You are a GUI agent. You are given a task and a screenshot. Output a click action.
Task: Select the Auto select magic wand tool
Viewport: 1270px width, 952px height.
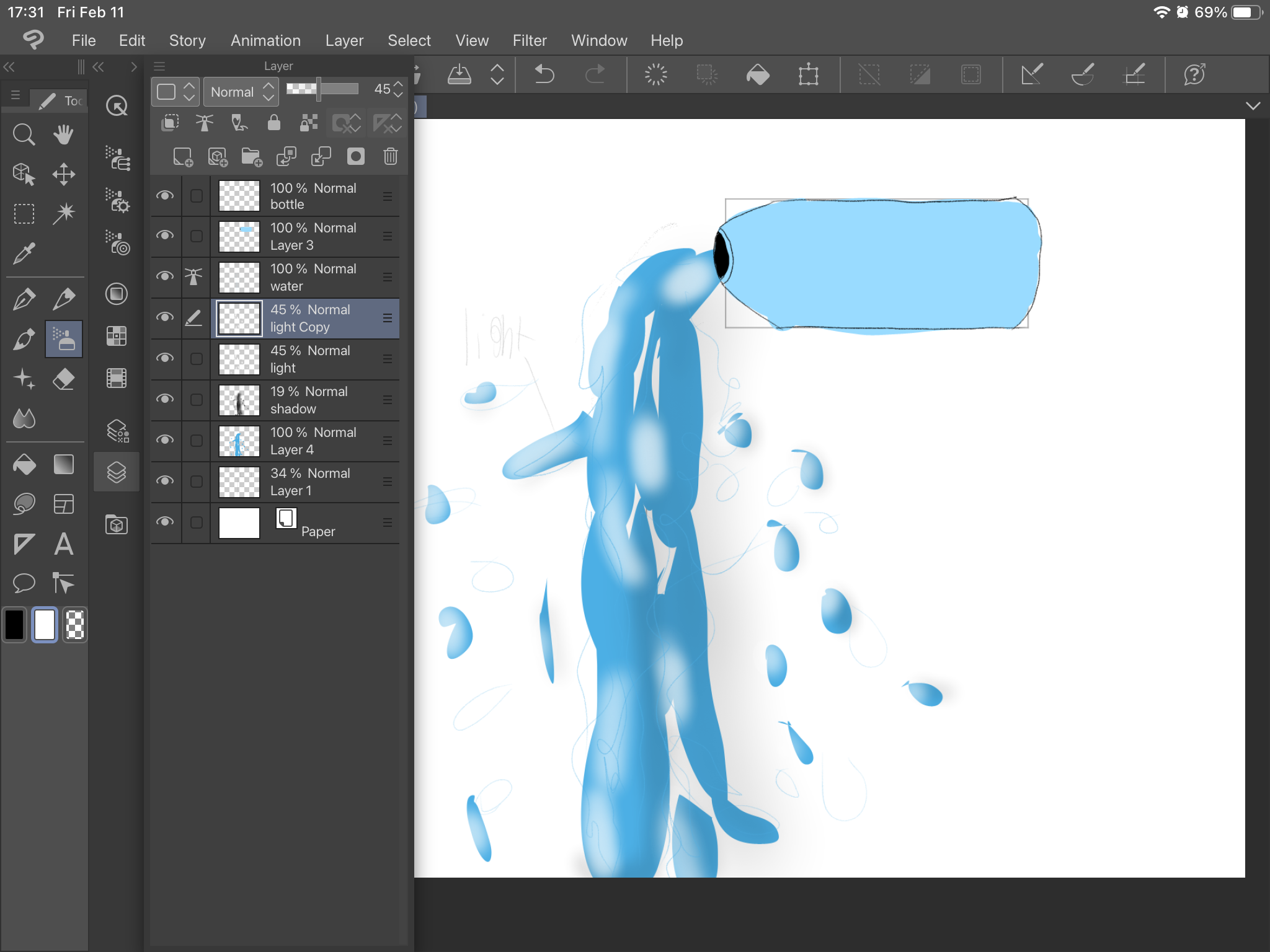pos(63,213)
